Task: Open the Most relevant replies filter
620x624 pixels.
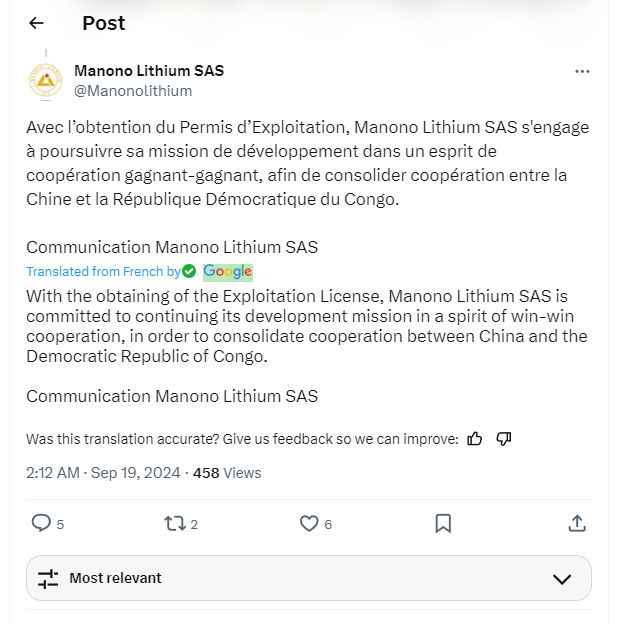Action: (115, 578)
